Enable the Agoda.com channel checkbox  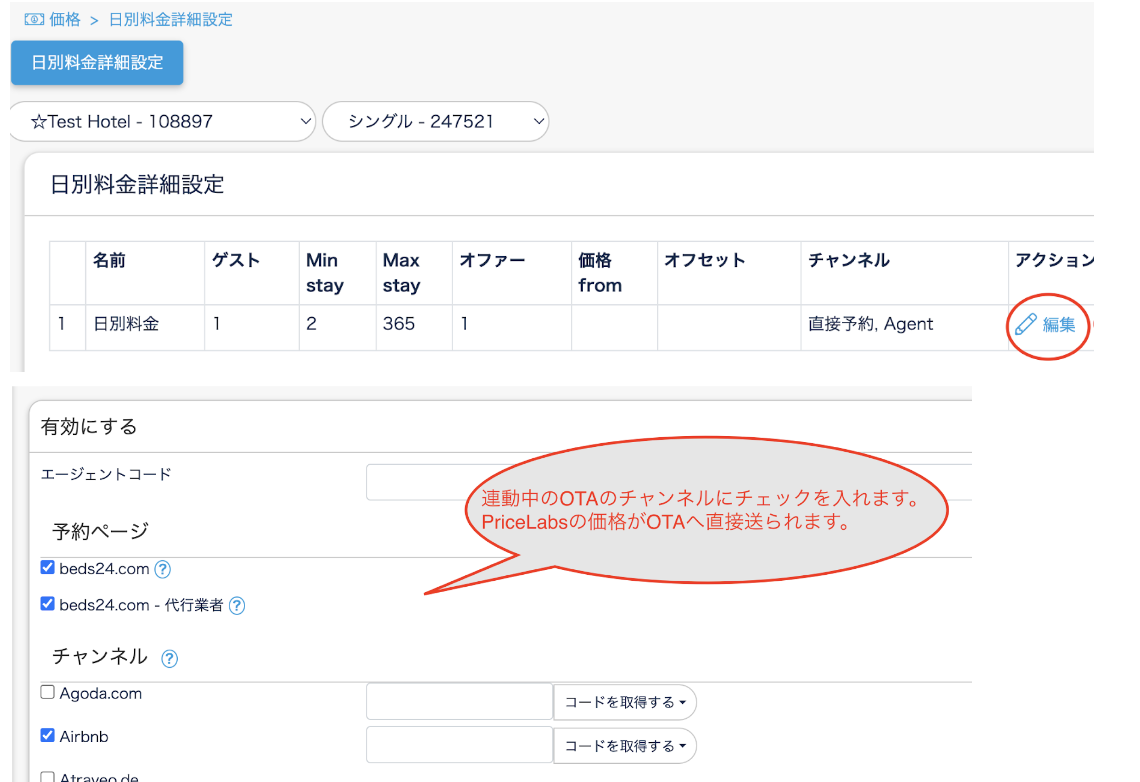pos(48,693)
